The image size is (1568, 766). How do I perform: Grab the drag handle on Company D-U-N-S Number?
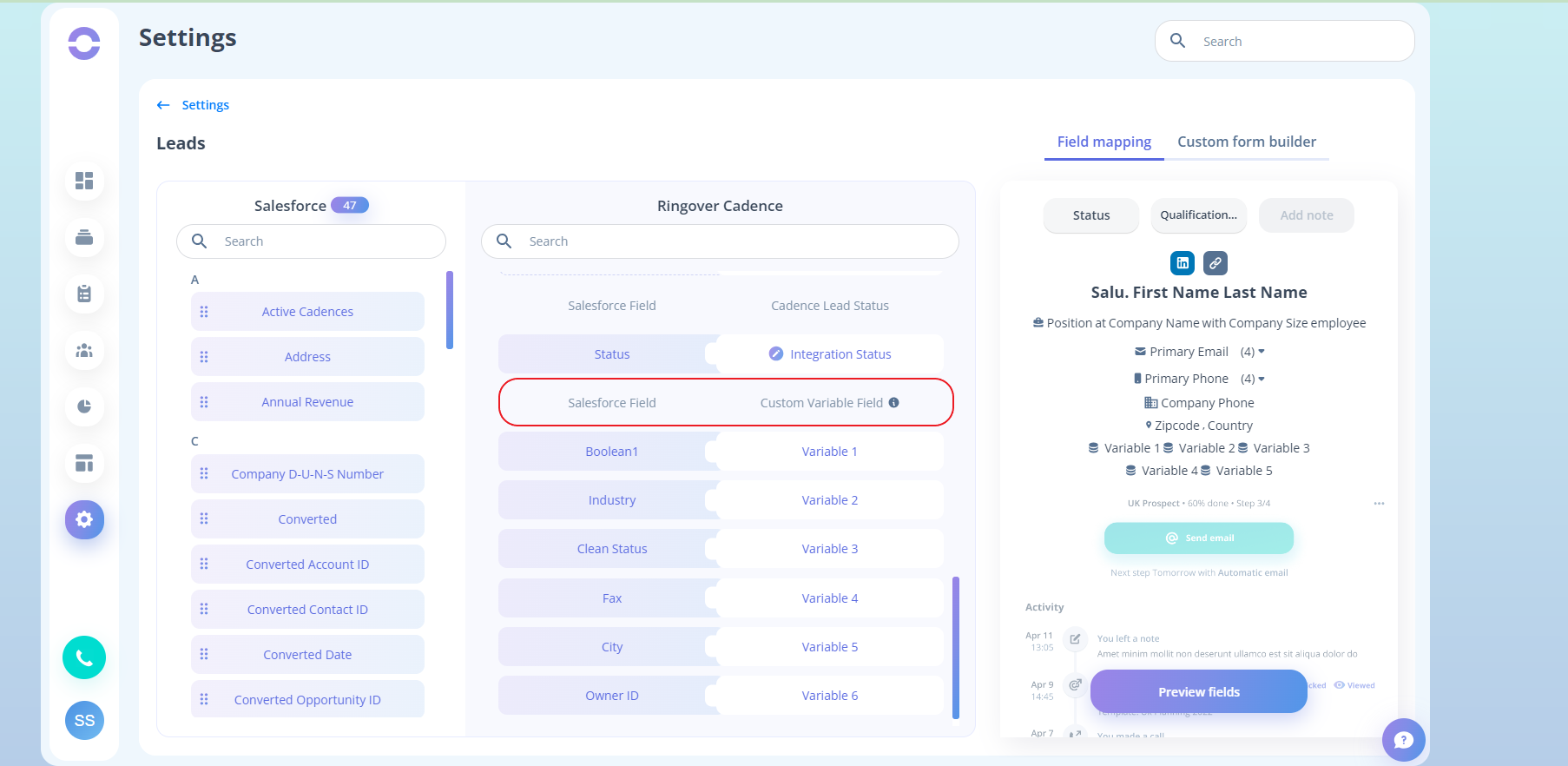point(204,473)
